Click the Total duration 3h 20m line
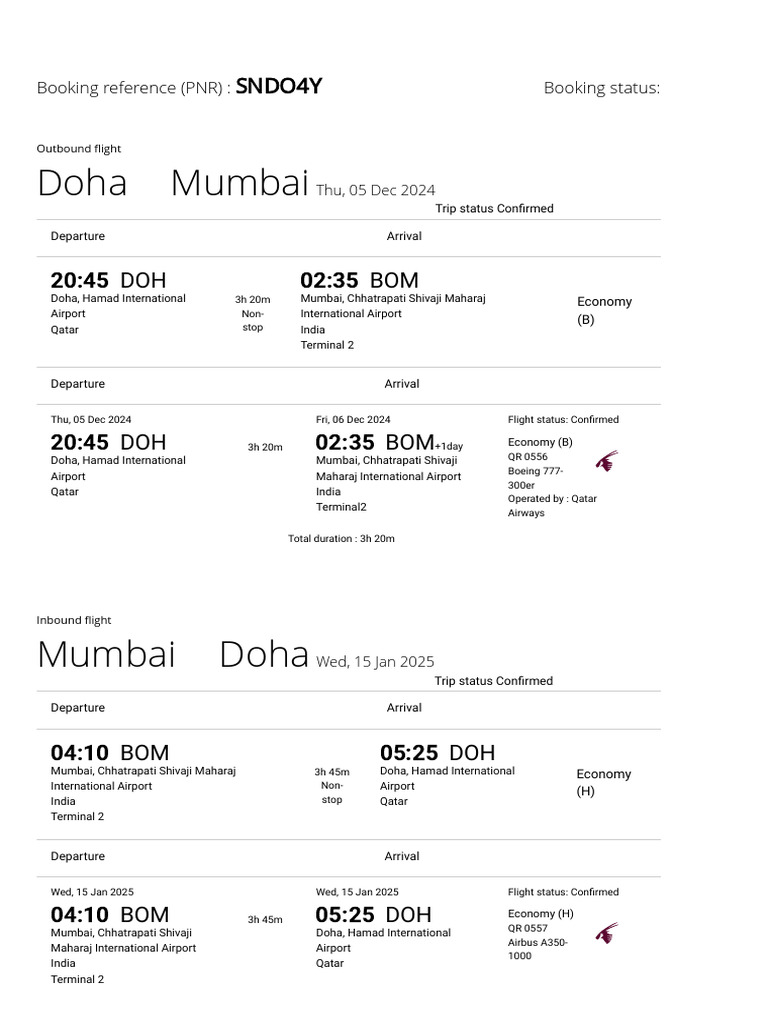Viewport: 768px width, 1024px height. [x=341, y=538]
